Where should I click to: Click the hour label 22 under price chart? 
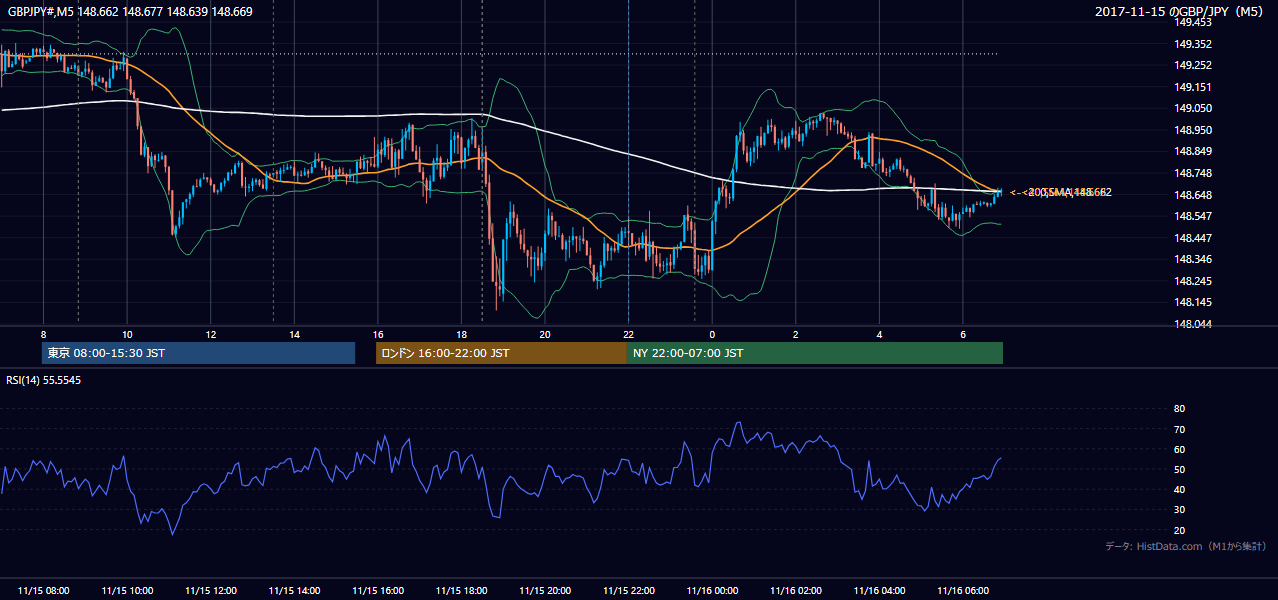coord(628,334)
